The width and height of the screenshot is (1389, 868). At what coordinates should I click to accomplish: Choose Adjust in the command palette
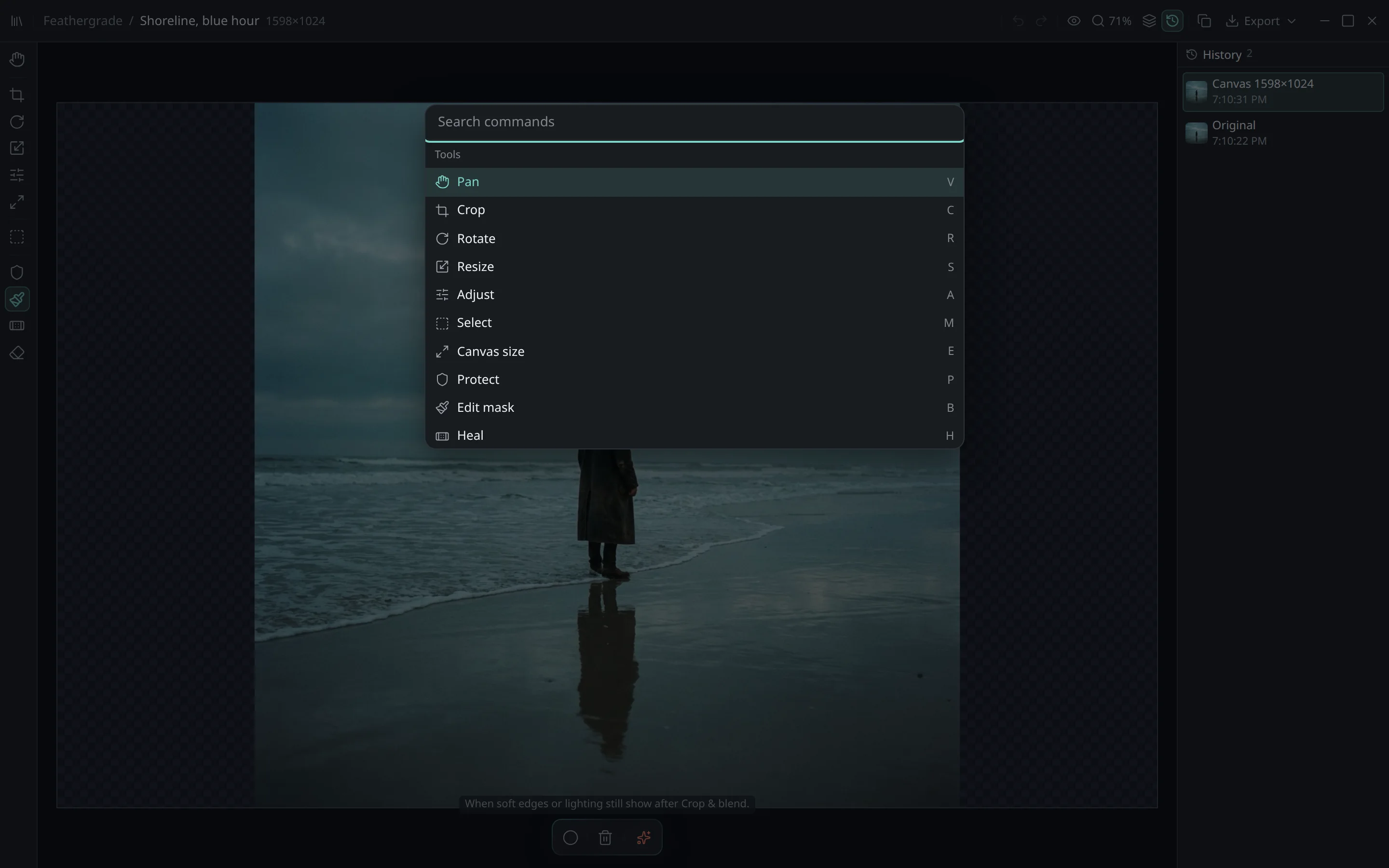(x=694, y=295)
